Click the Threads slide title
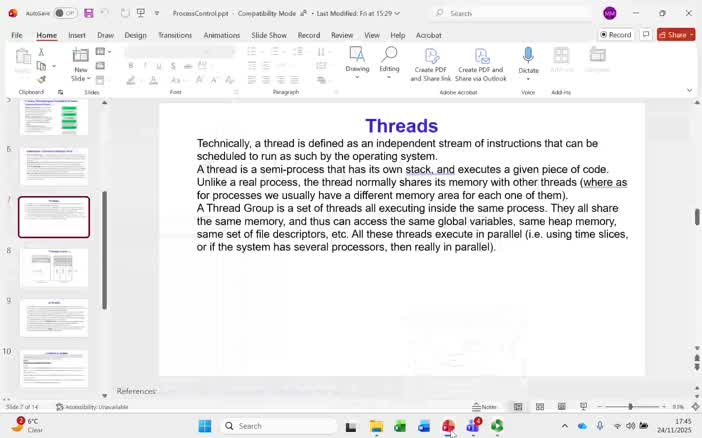This screenshot has width=702, height=438. [402, 126]
